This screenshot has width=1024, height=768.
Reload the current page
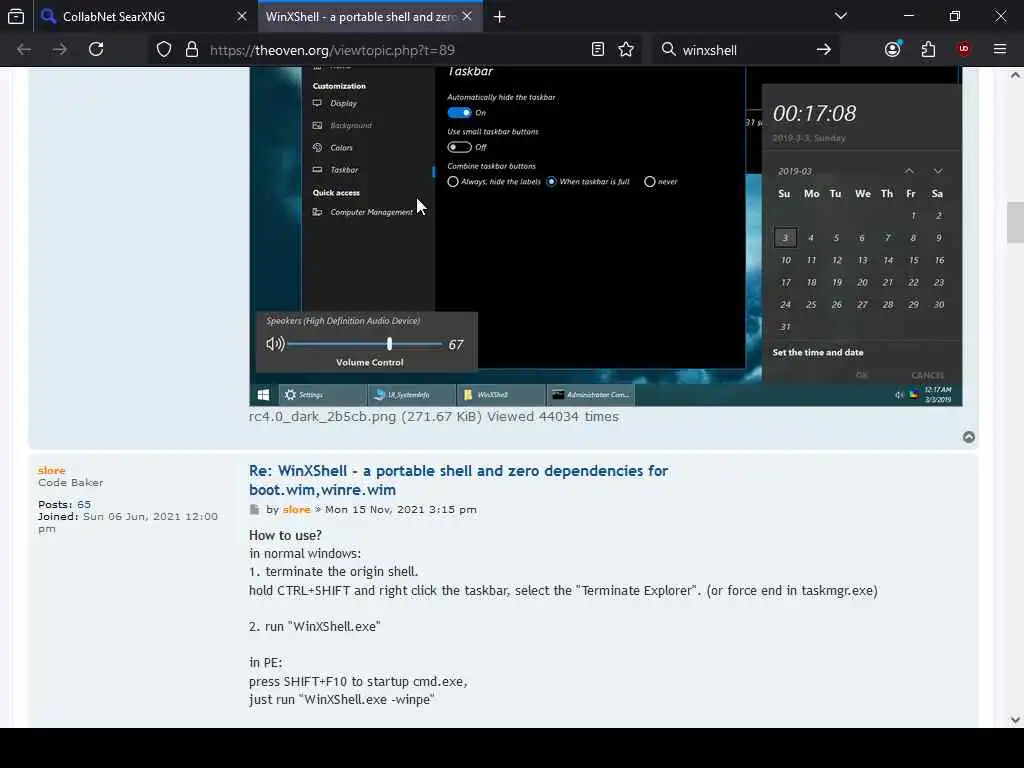96,49
